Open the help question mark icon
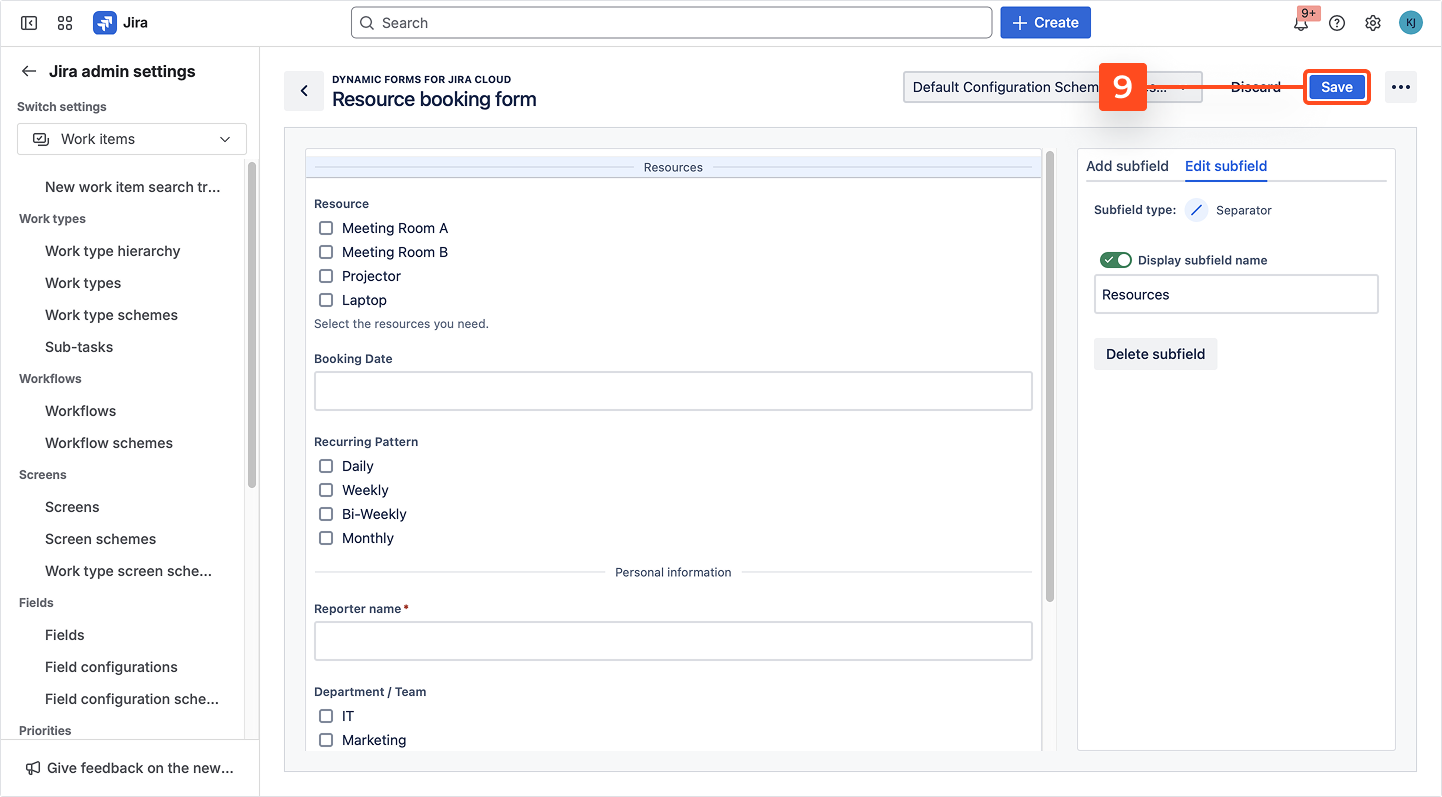Image resolution: width=1442 pixels, height=797 pixels. point(1337,23)
